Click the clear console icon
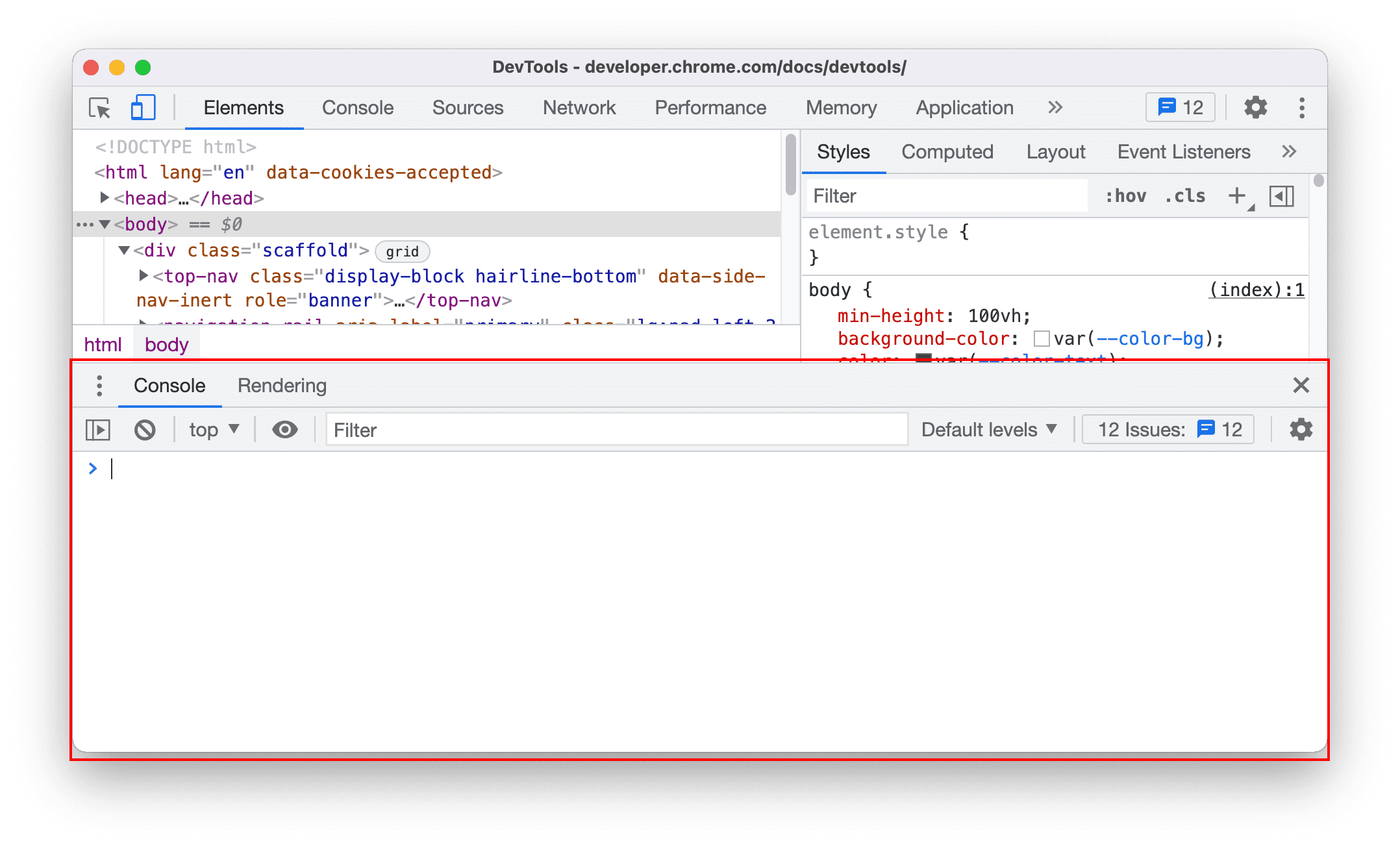Image resolution: width=1400 pixels, height=848 pixels. click(x=145, y=429)
